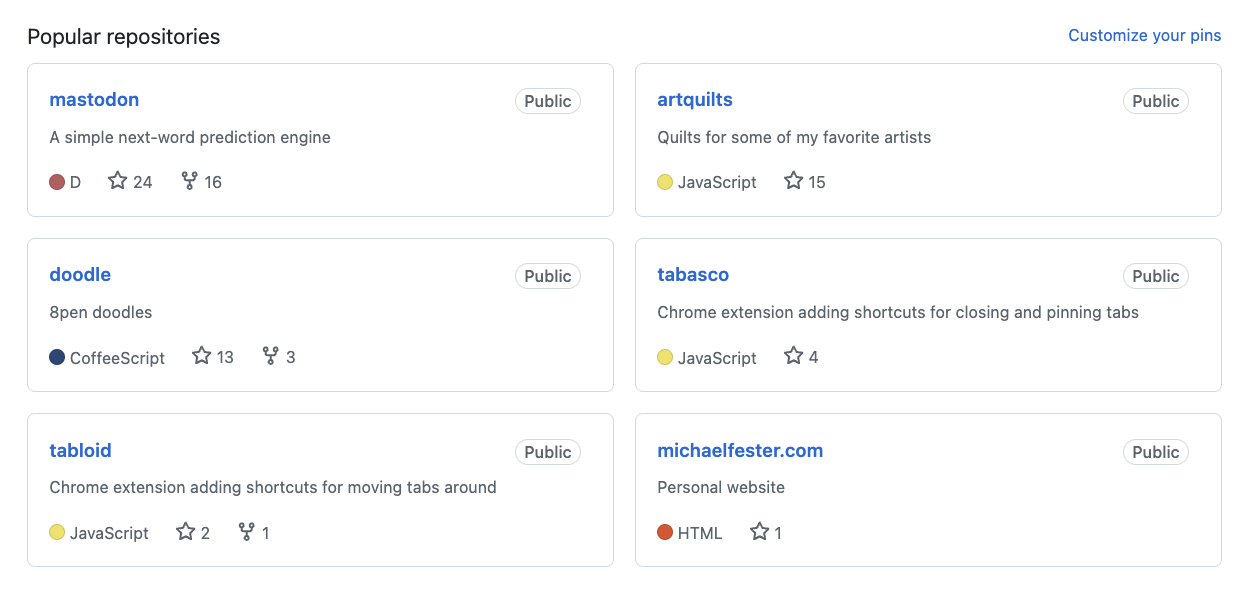Click the Public badge on mastodon card

[x=548, y=101]
